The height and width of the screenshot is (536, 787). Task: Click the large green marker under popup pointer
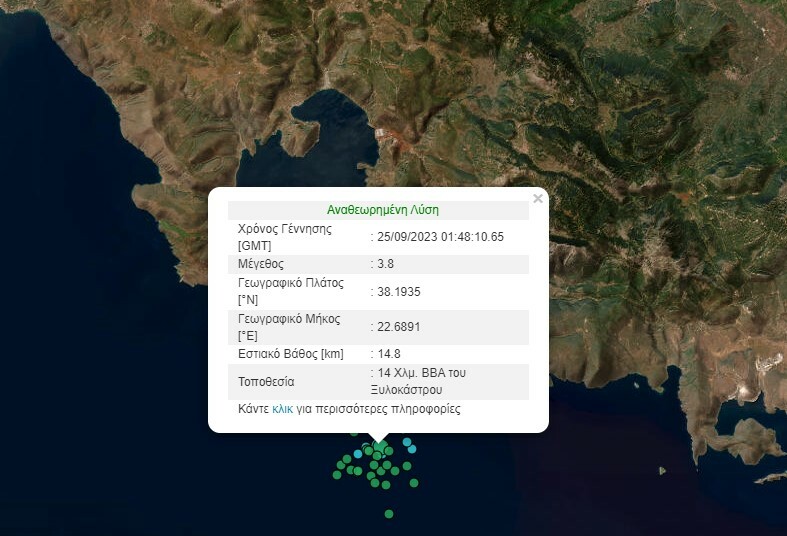pyautogui.click(x=380, y=447)
